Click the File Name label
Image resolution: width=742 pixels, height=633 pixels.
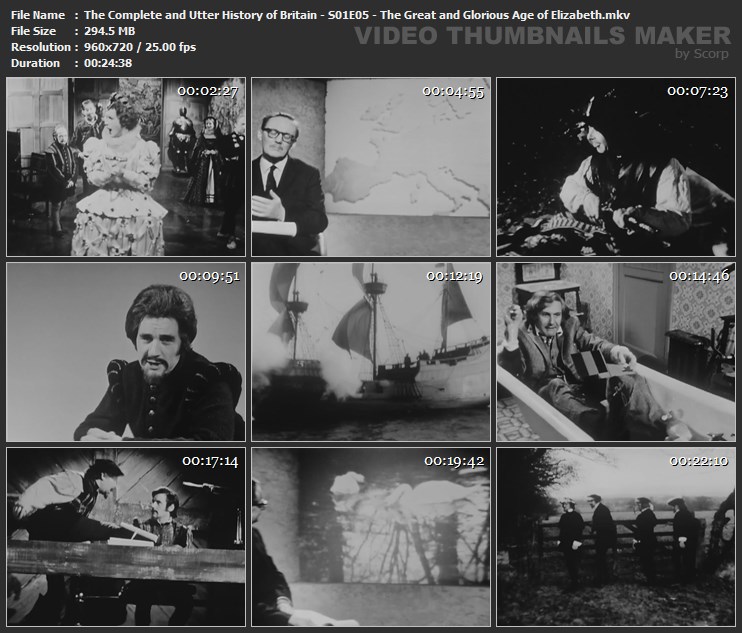pyautogui.click(x=38, y=15)
